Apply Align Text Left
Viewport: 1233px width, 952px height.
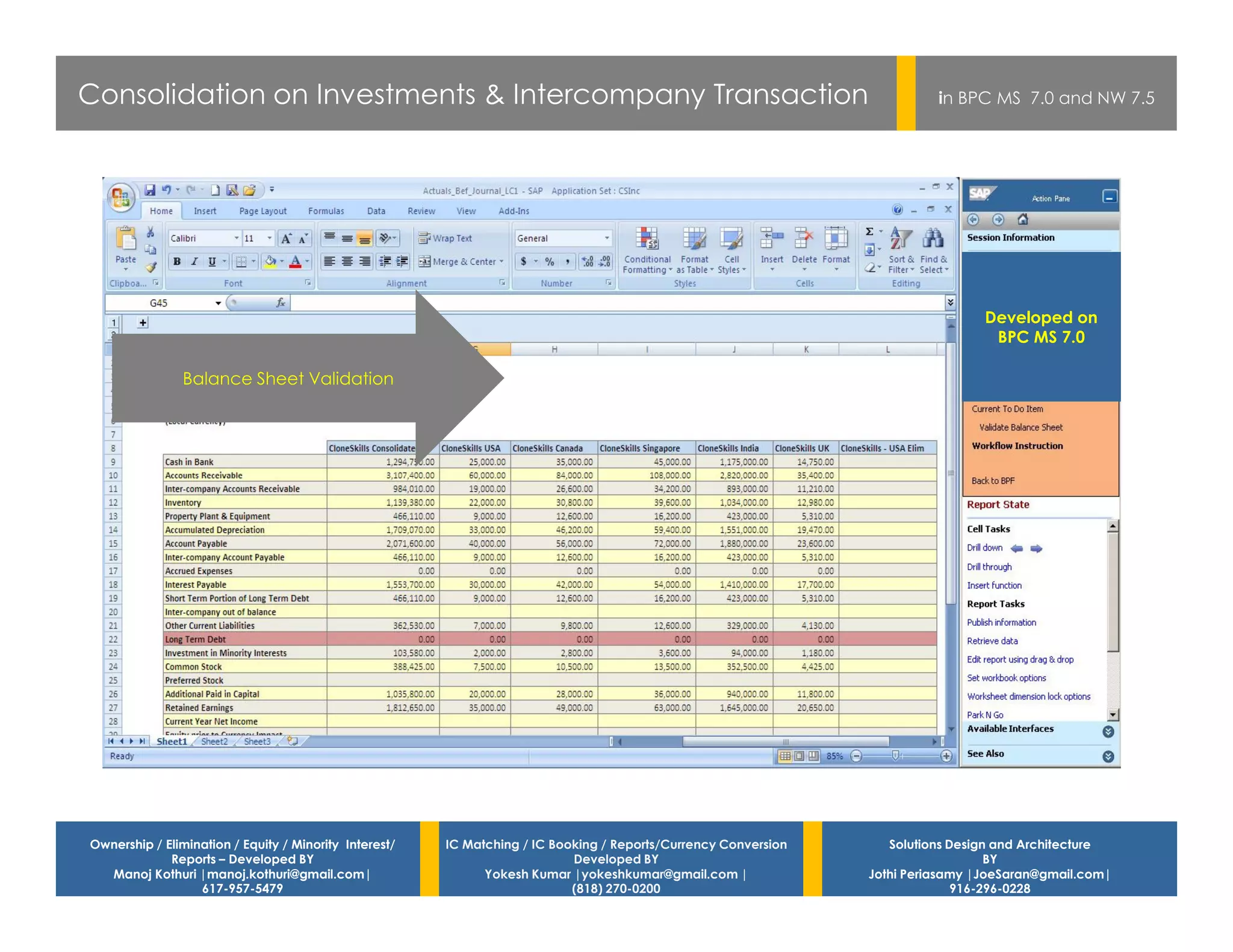pos(329,262)
